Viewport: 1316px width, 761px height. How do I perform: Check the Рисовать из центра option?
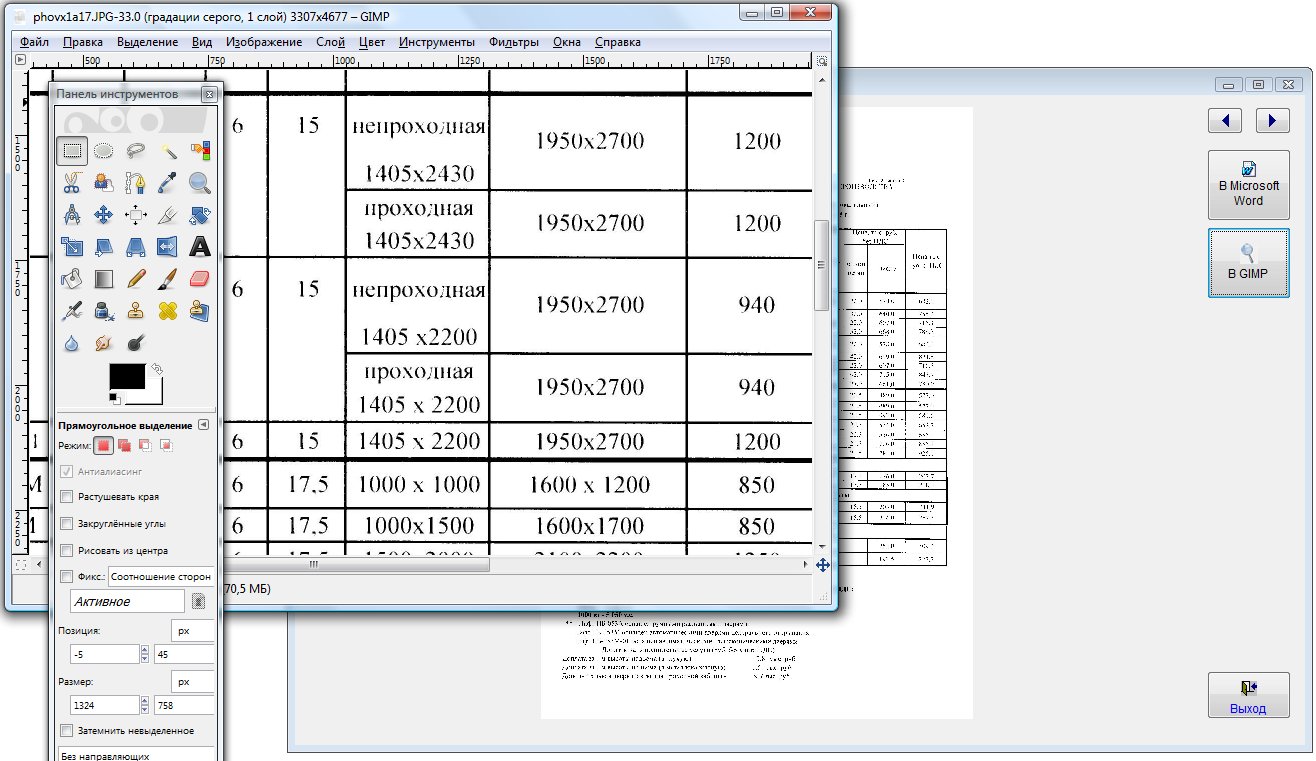click(67, 550)
